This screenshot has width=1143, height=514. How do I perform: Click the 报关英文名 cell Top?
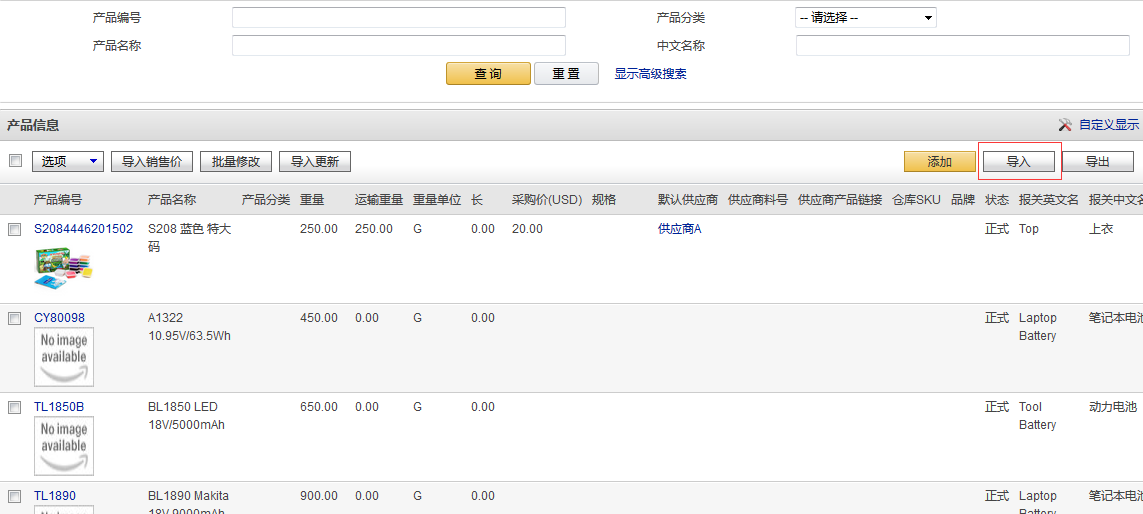[1029, 229]
